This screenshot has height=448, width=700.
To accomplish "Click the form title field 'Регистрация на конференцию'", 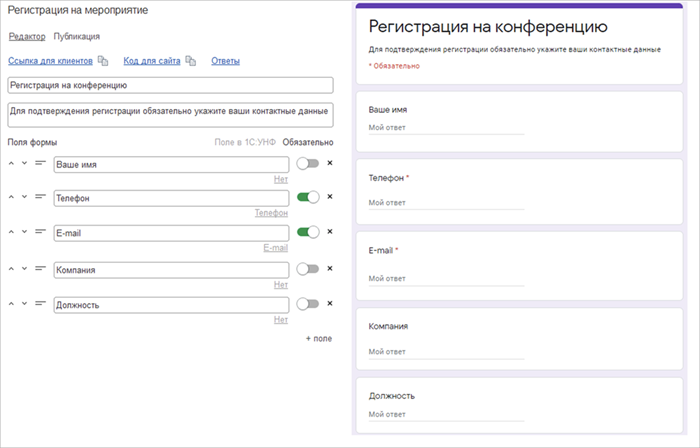I will point(170,86).
